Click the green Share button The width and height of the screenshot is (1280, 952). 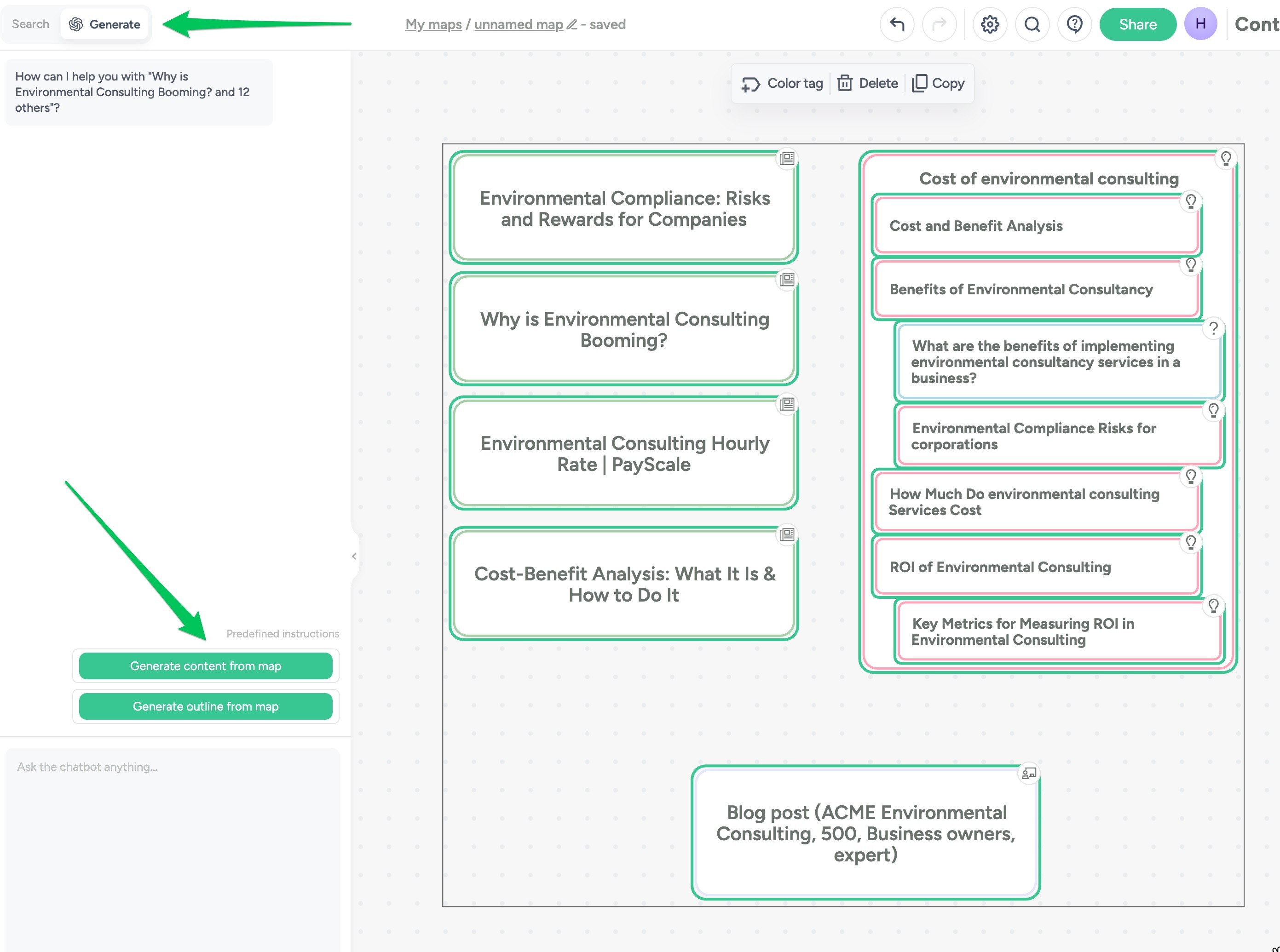pos(1137,24)
